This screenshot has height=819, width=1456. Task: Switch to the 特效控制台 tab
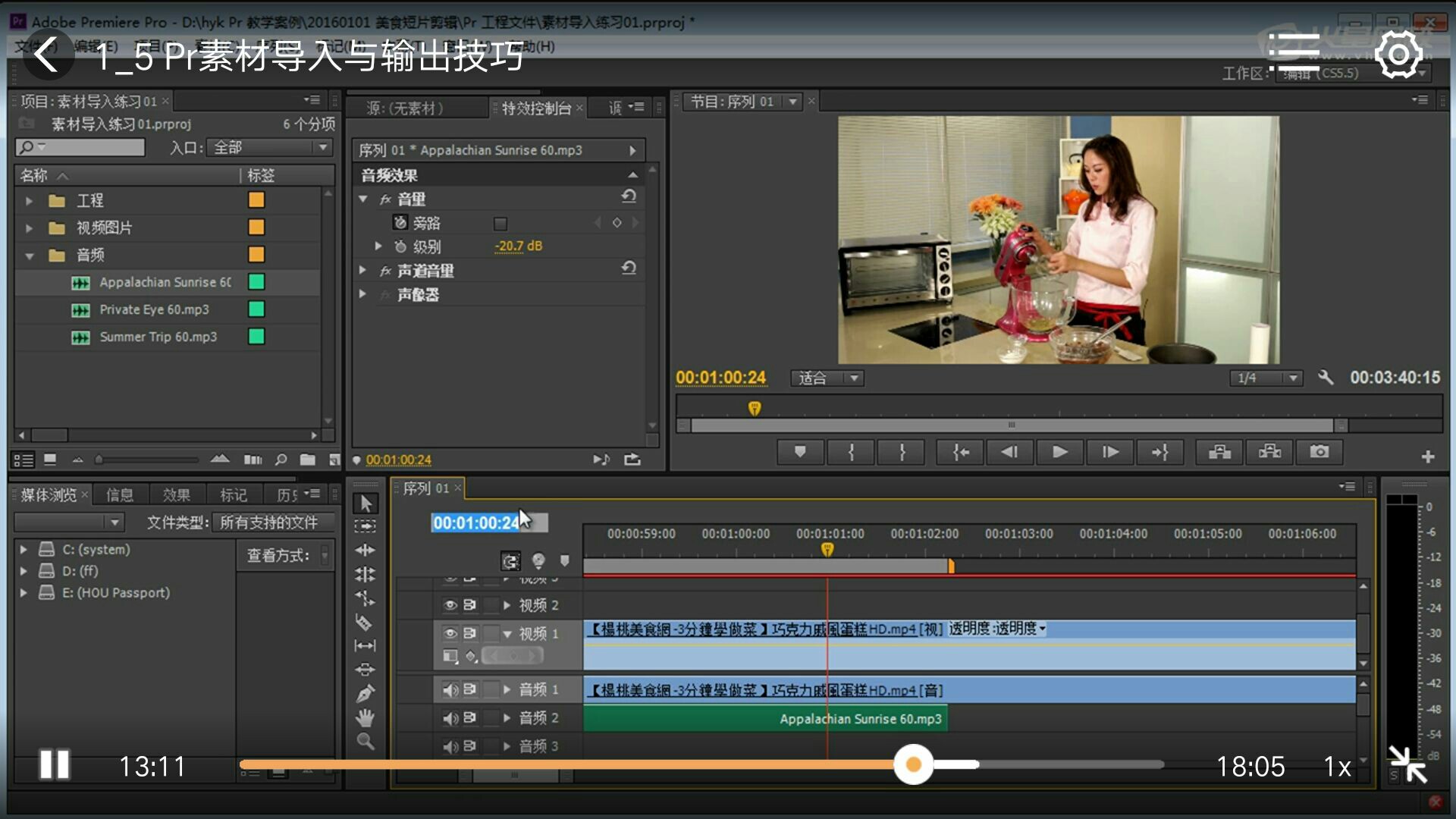(x=536, y=108)
